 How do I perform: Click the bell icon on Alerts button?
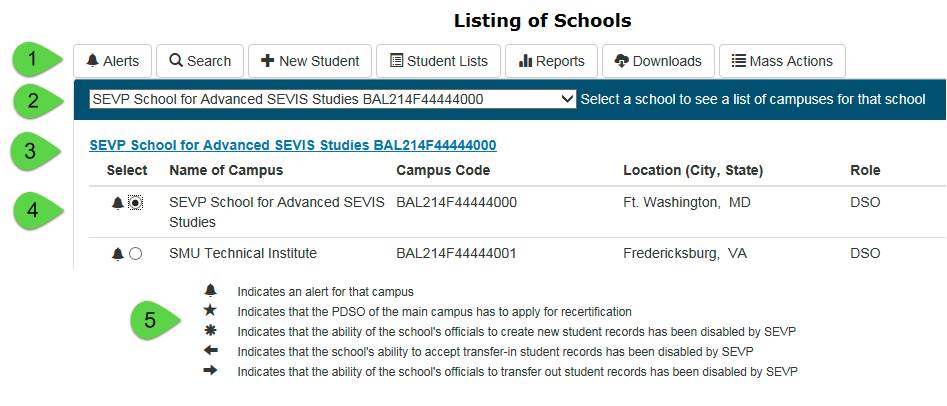pos(92,61)
